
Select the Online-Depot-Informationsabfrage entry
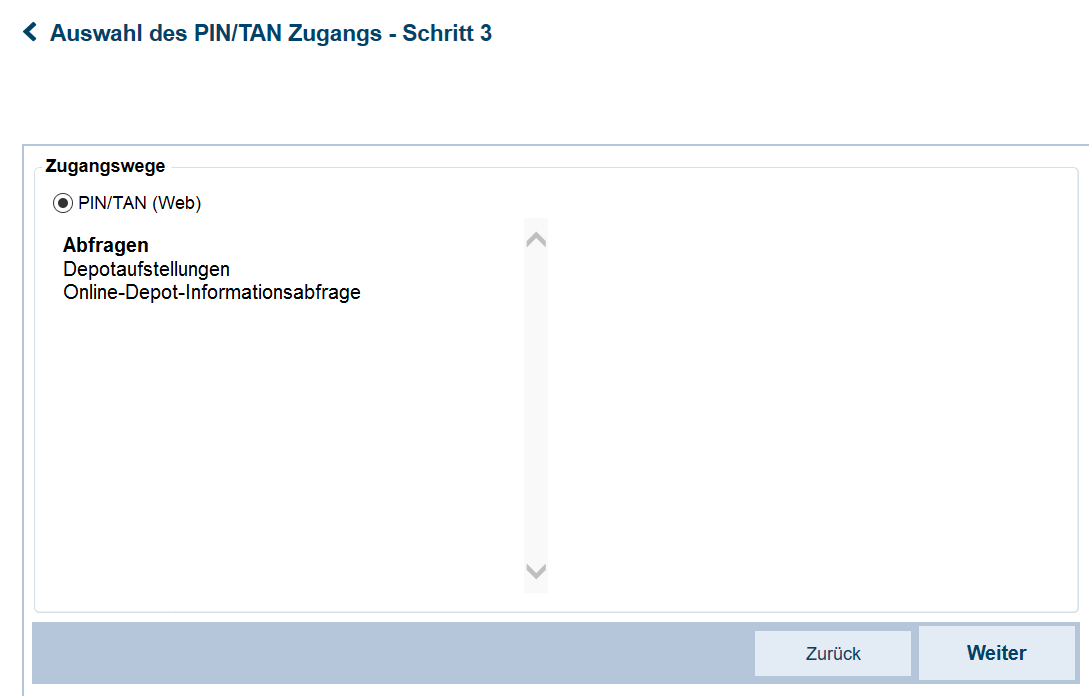point(212,292)
